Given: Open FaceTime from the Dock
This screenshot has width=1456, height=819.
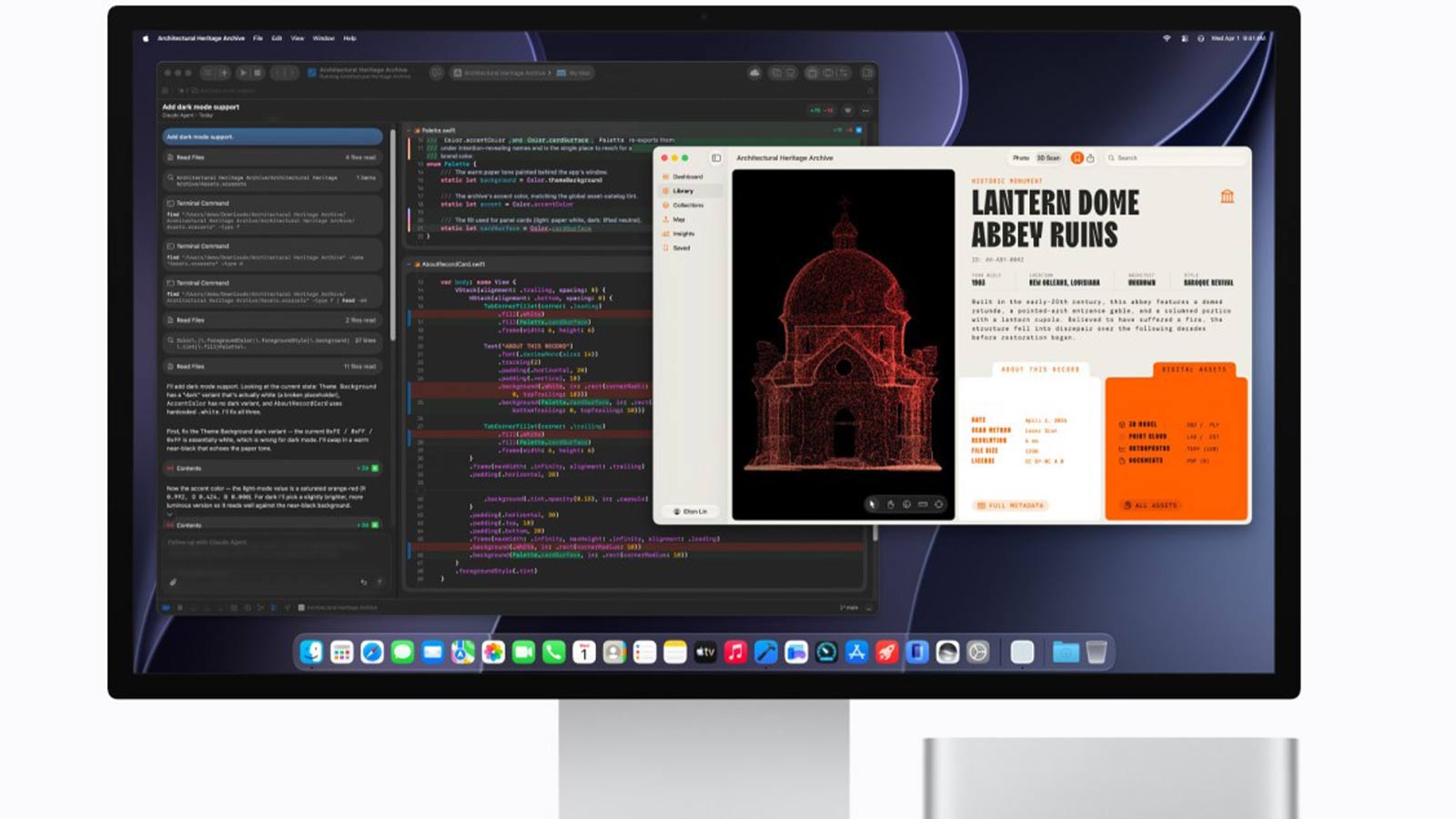Looking at the screenshot, I should pos(523,652).
